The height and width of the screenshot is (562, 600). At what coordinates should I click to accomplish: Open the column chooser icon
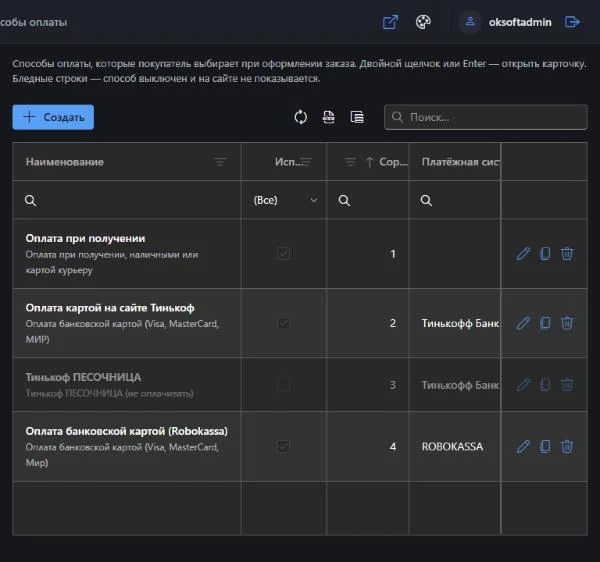click(x=357, y=117)
